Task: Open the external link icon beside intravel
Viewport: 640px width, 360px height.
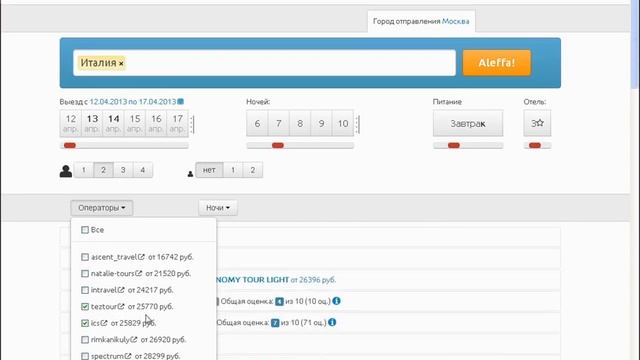Action: (121, 290)
